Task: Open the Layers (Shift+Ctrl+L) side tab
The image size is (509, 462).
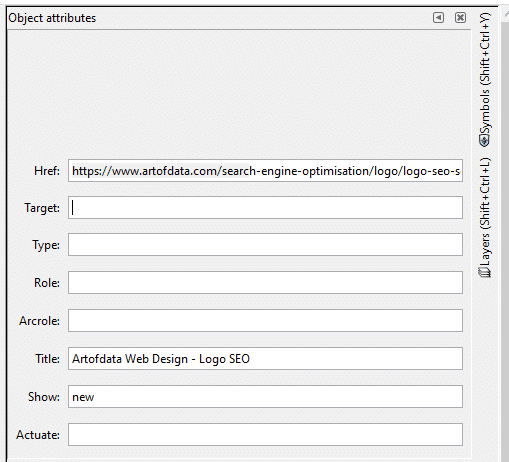Action: click(485, 217)
